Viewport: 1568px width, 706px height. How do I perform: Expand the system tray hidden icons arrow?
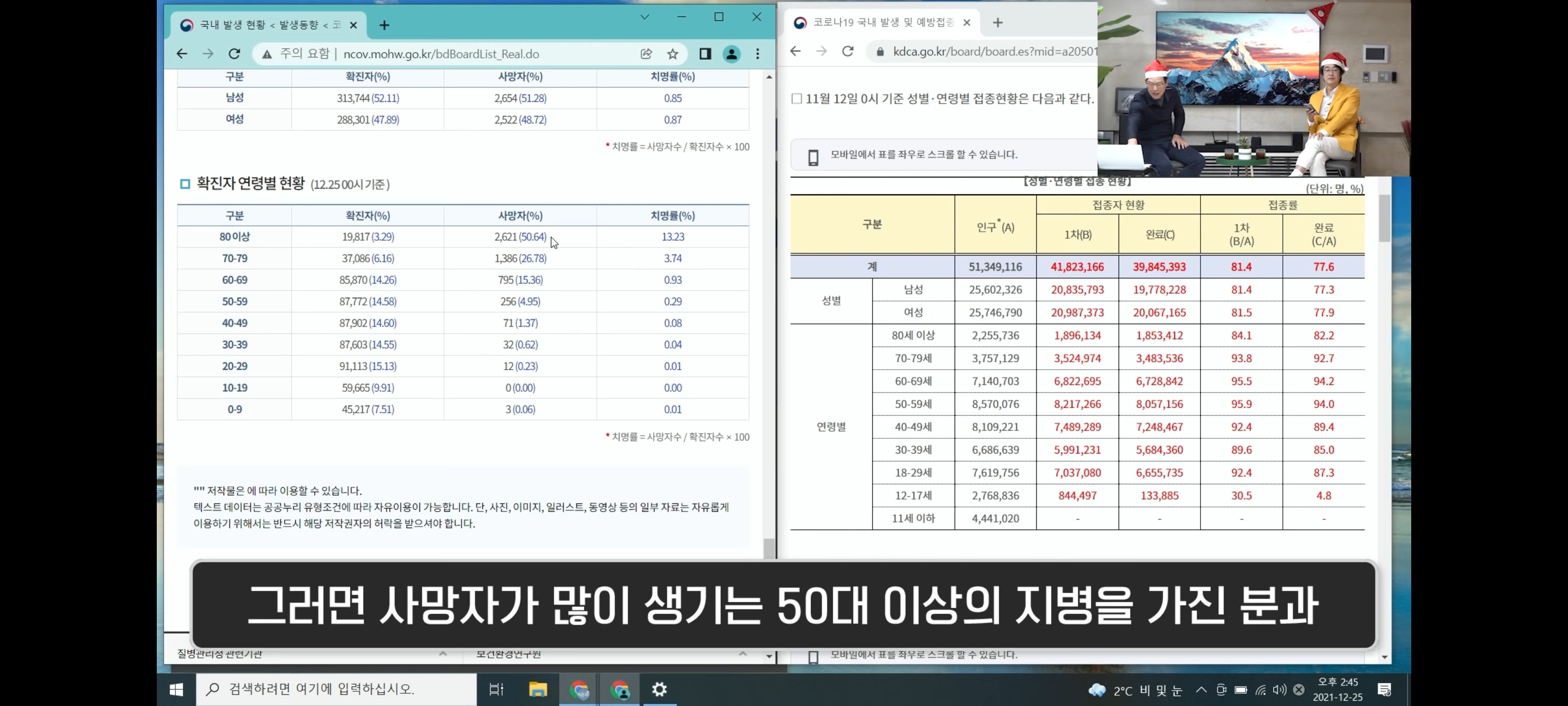1201,689
